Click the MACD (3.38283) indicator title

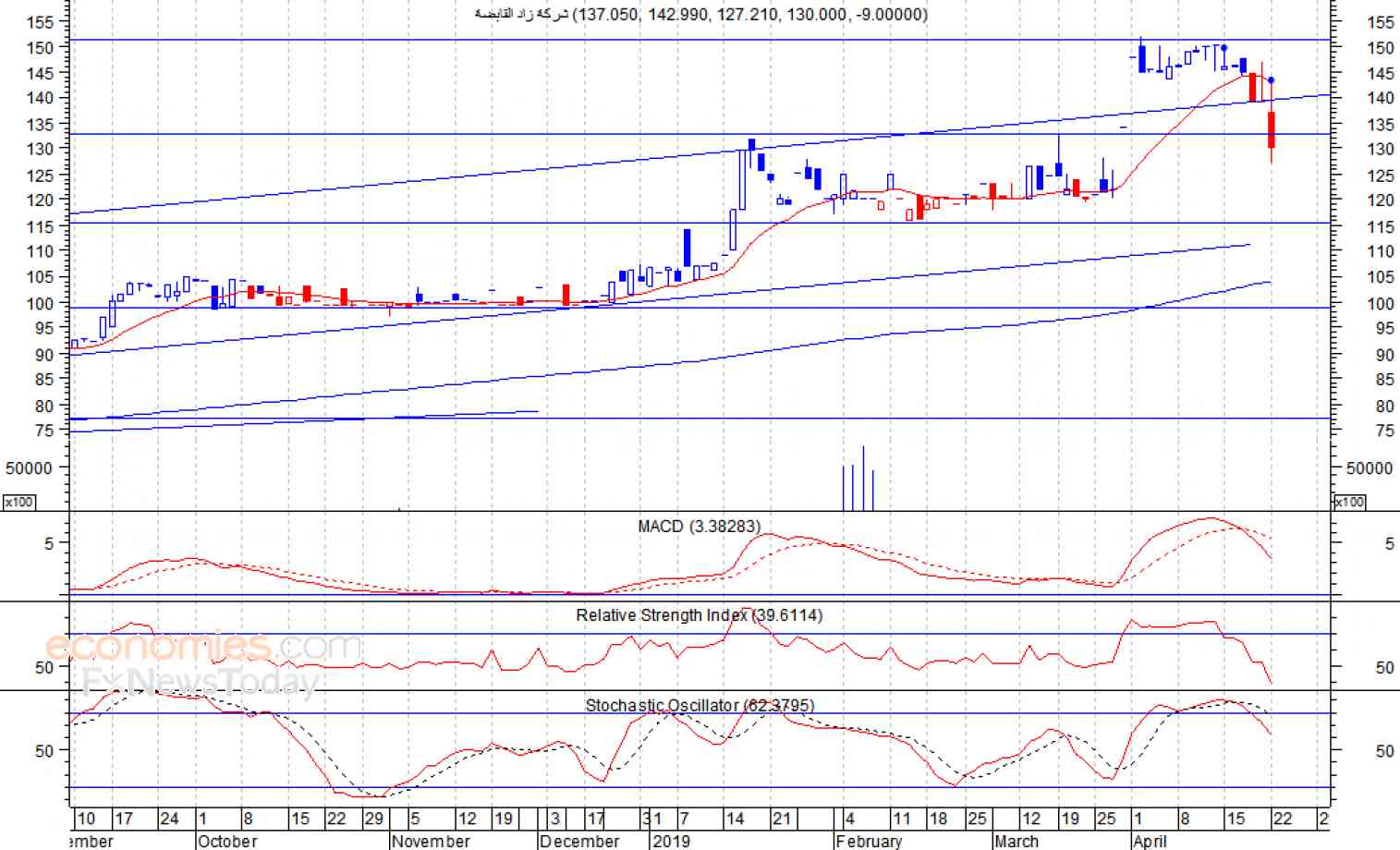click(699, 527)
